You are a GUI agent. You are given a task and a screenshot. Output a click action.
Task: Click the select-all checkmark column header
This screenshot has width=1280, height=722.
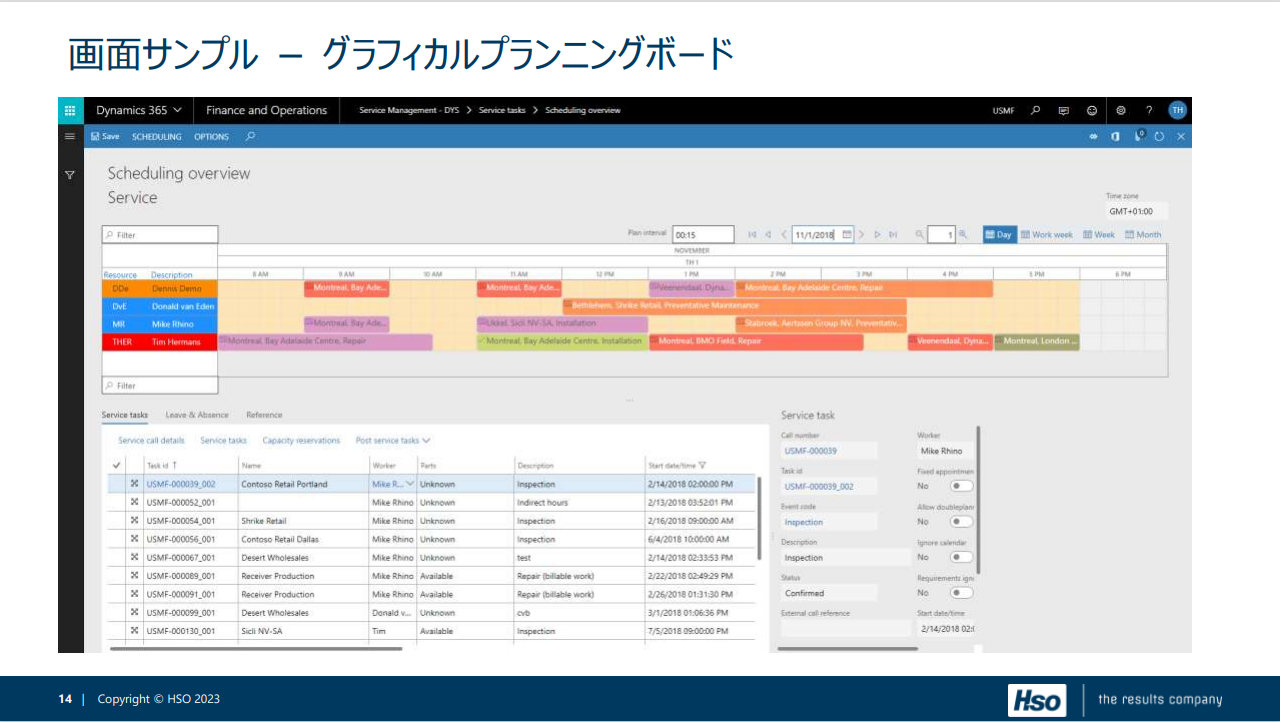click(117, 465)
